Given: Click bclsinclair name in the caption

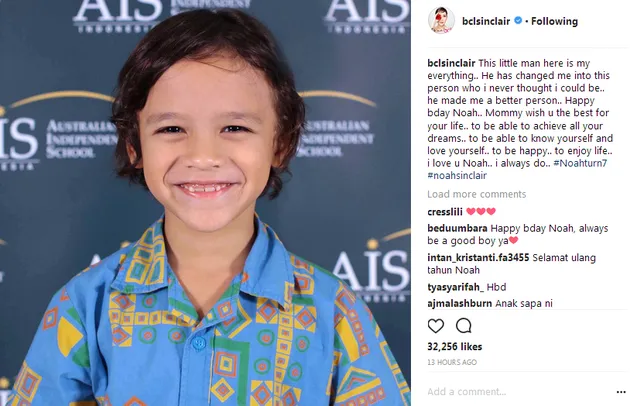Looking at the screenshot, I should (x=451, y=64).
